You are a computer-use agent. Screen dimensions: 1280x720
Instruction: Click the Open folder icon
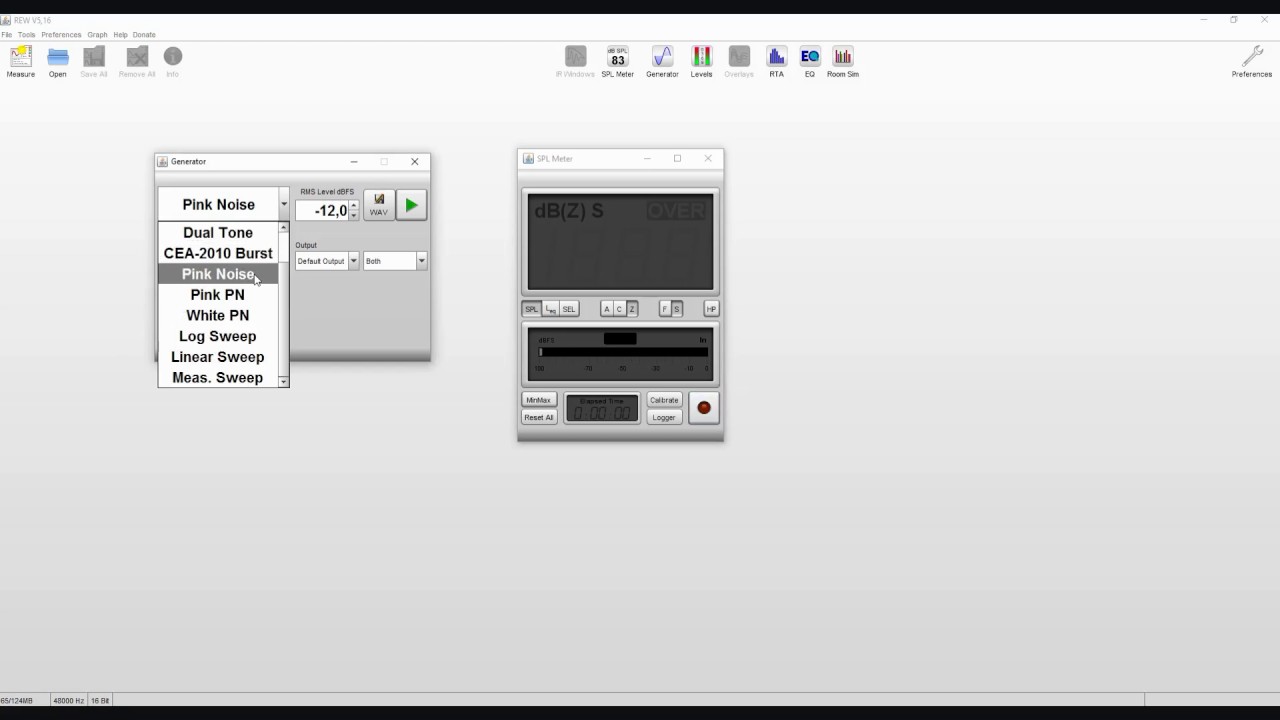(x=58, y=61)
